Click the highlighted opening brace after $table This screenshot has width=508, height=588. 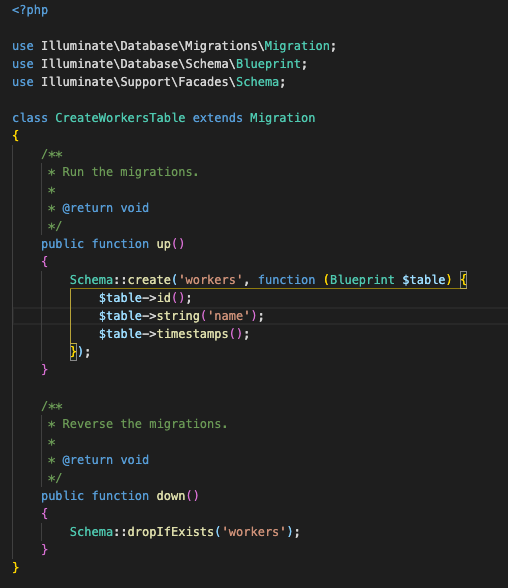tap(463, 280)
